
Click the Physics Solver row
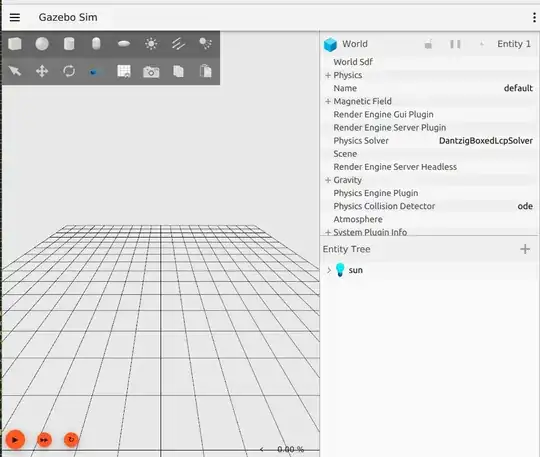pyautogui.click(x=430, y=141)
